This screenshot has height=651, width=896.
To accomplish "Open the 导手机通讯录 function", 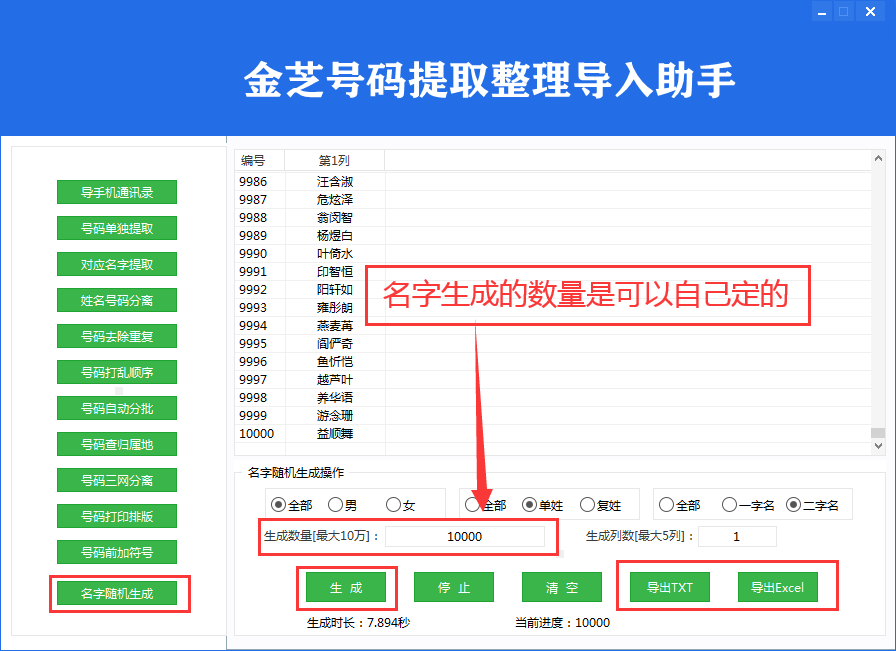I will tap(117, 191).
